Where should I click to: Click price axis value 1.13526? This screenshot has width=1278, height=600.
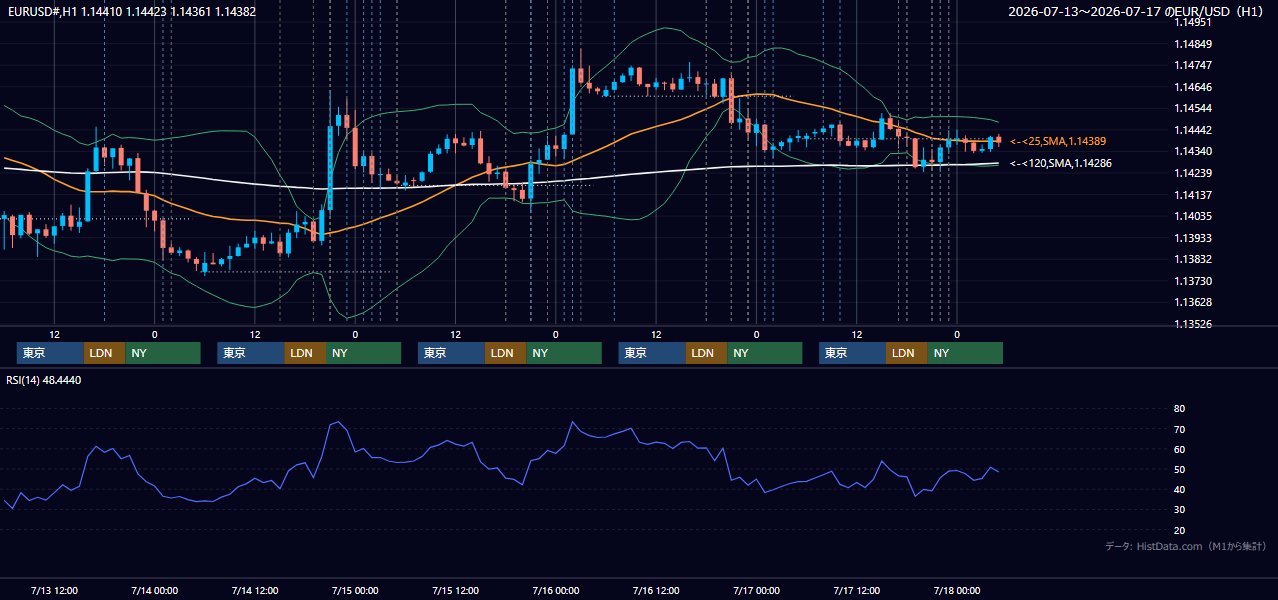(1194, 324)
